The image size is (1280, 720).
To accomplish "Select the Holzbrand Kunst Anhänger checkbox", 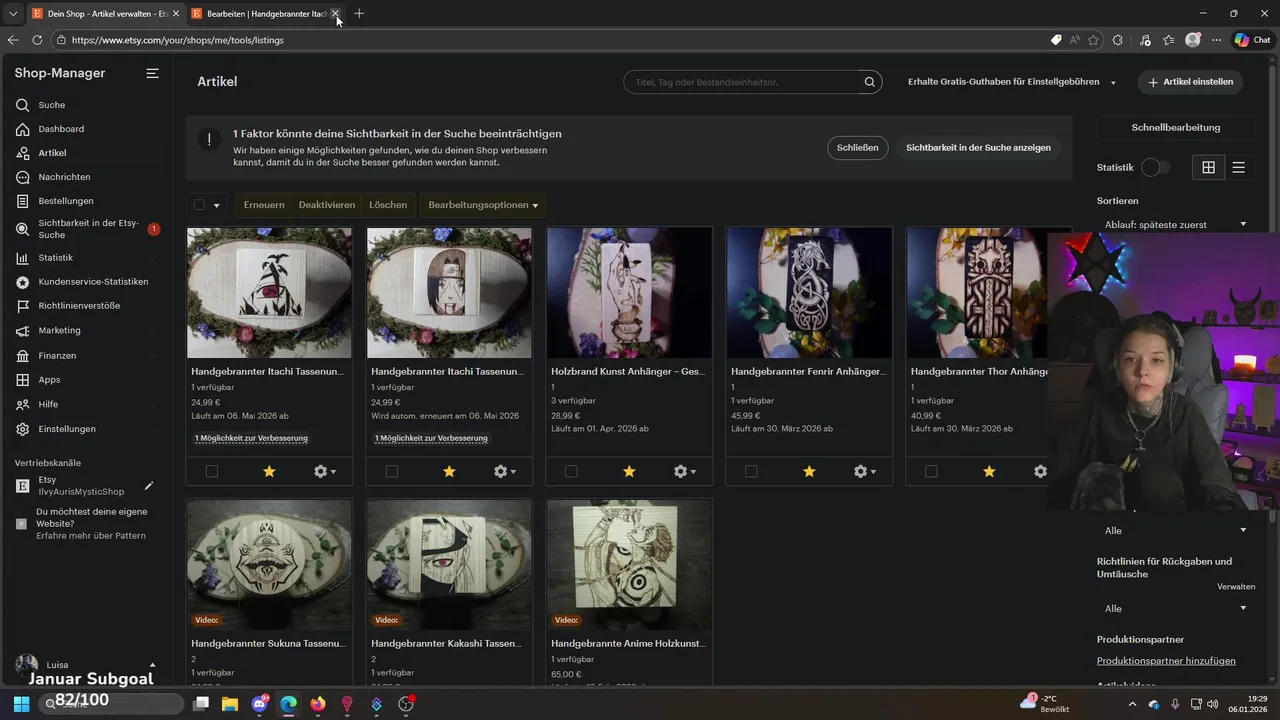I will [x=571, y=472].
